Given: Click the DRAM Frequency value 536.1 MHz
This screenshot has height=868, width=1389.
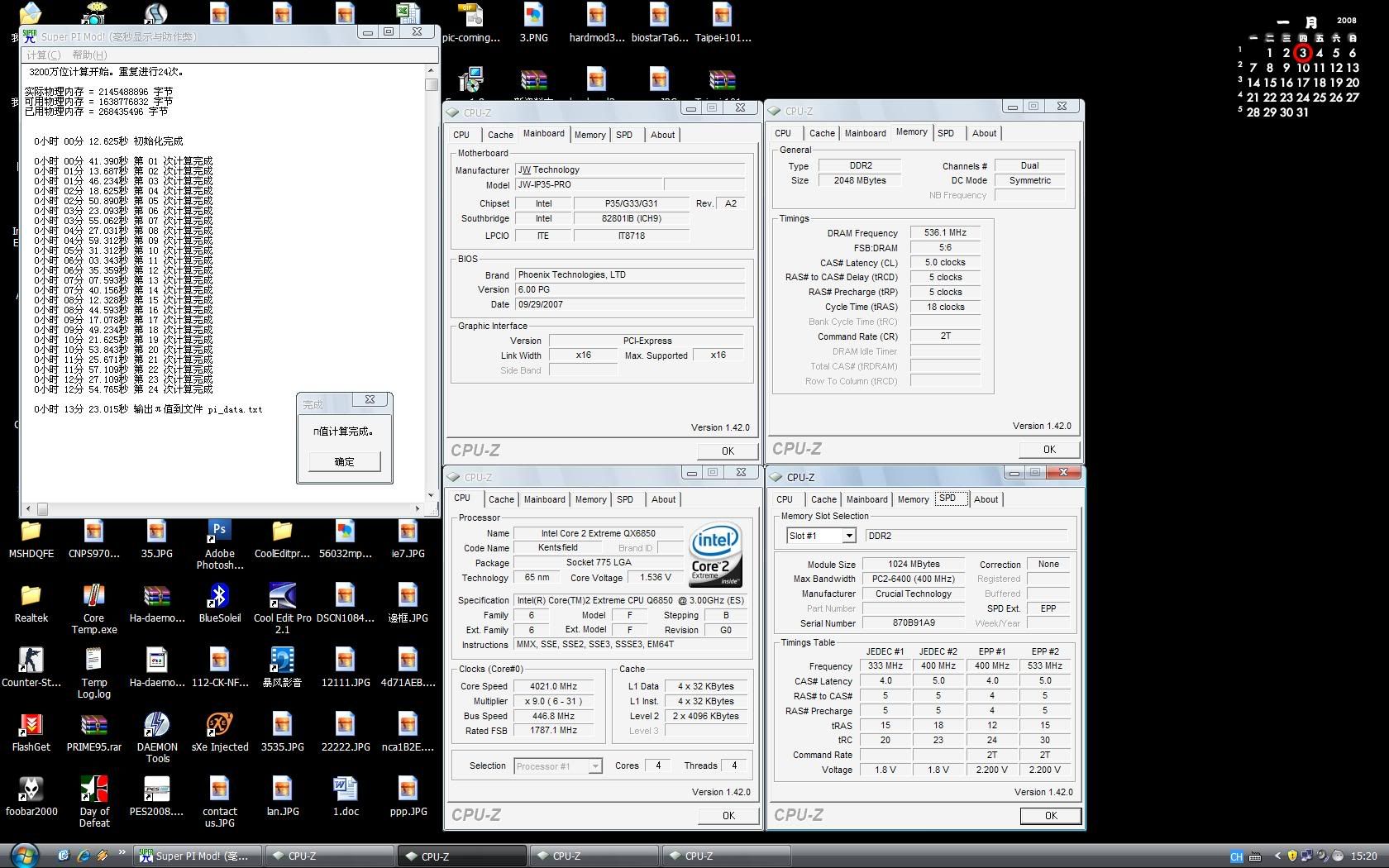Looking at the screenshot, I should (945, 233).
